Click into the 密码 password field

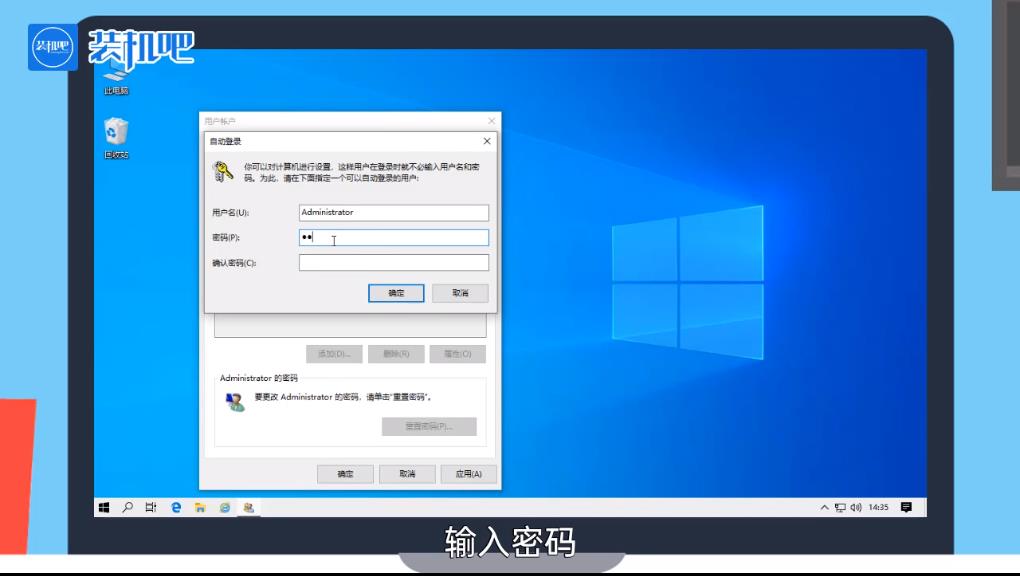394,237
